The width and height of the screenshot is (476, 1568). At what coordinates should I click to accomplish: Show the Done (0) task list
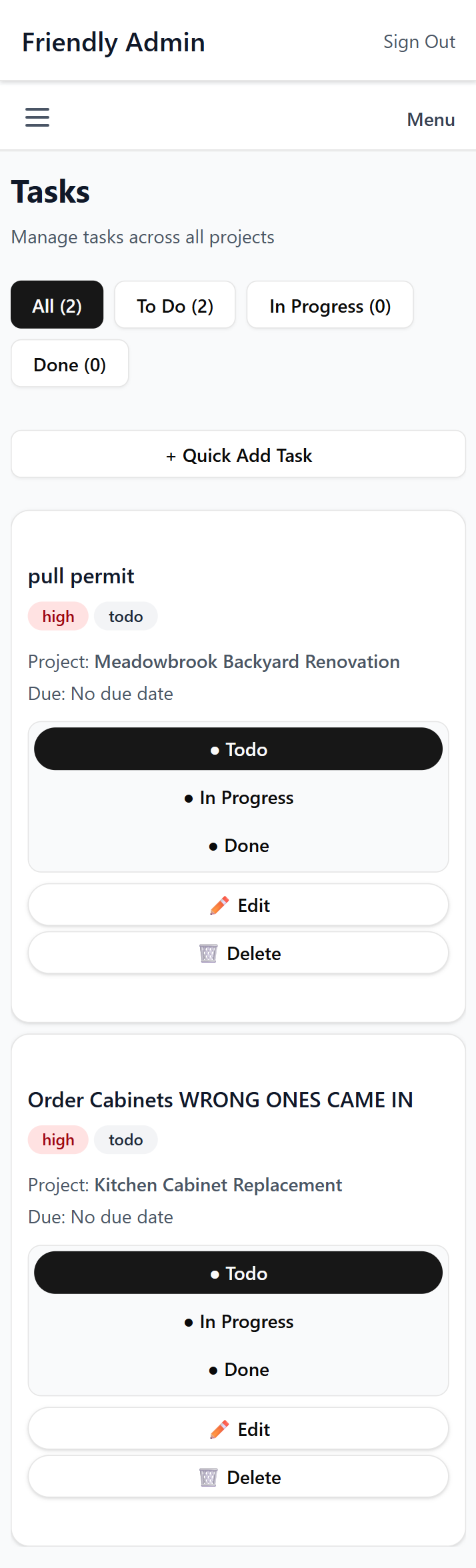[x=69, y=363]
